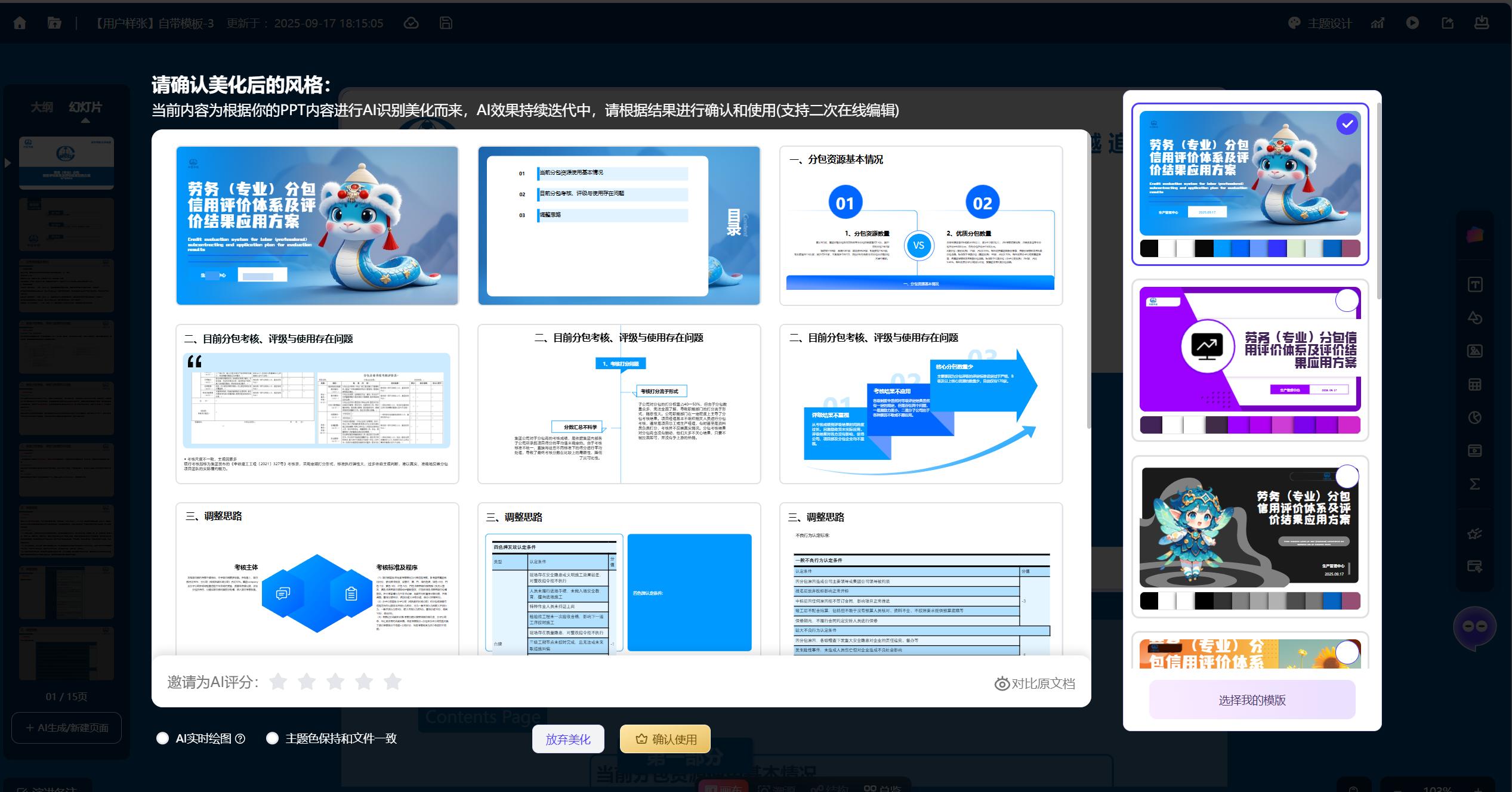Click the cloud sync status icon
This screenshot has height=792, width=1512.
[x=411, y=23]
